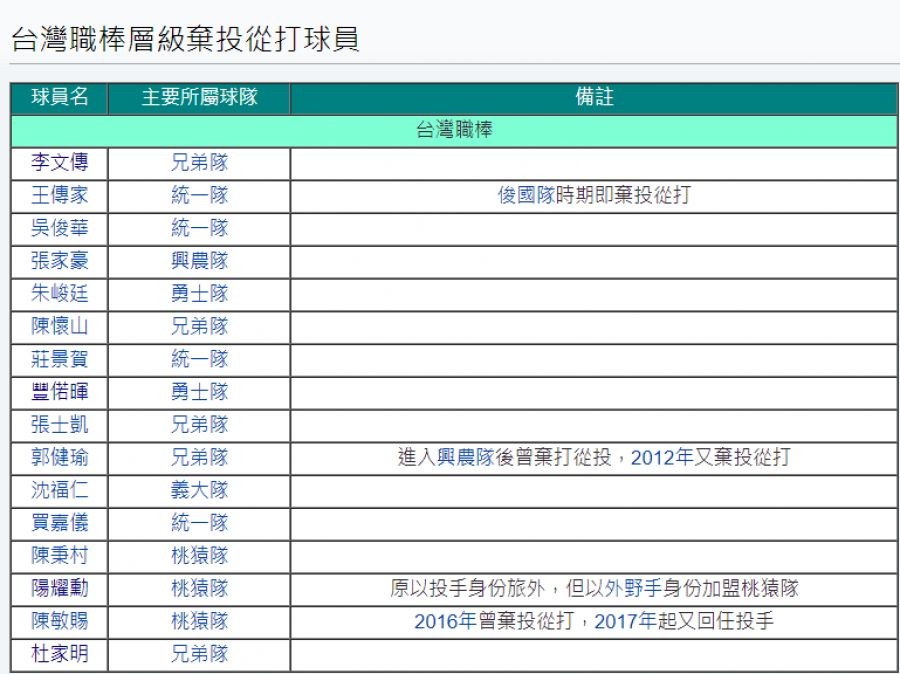Open the 郭健瑜 player link
The image size is (900, 674).
(x=60, y=457)
